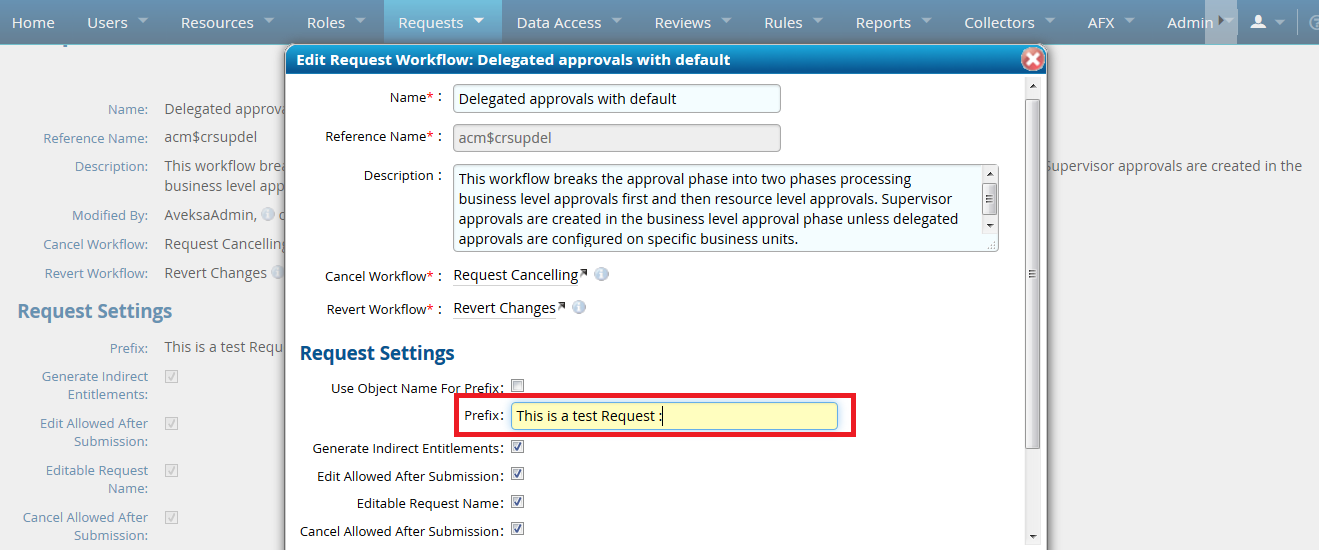Toggle Cancel Allowed After Submission in dialog
Image resolution: width=1323 pixels, height=550 pixels.
517,529
